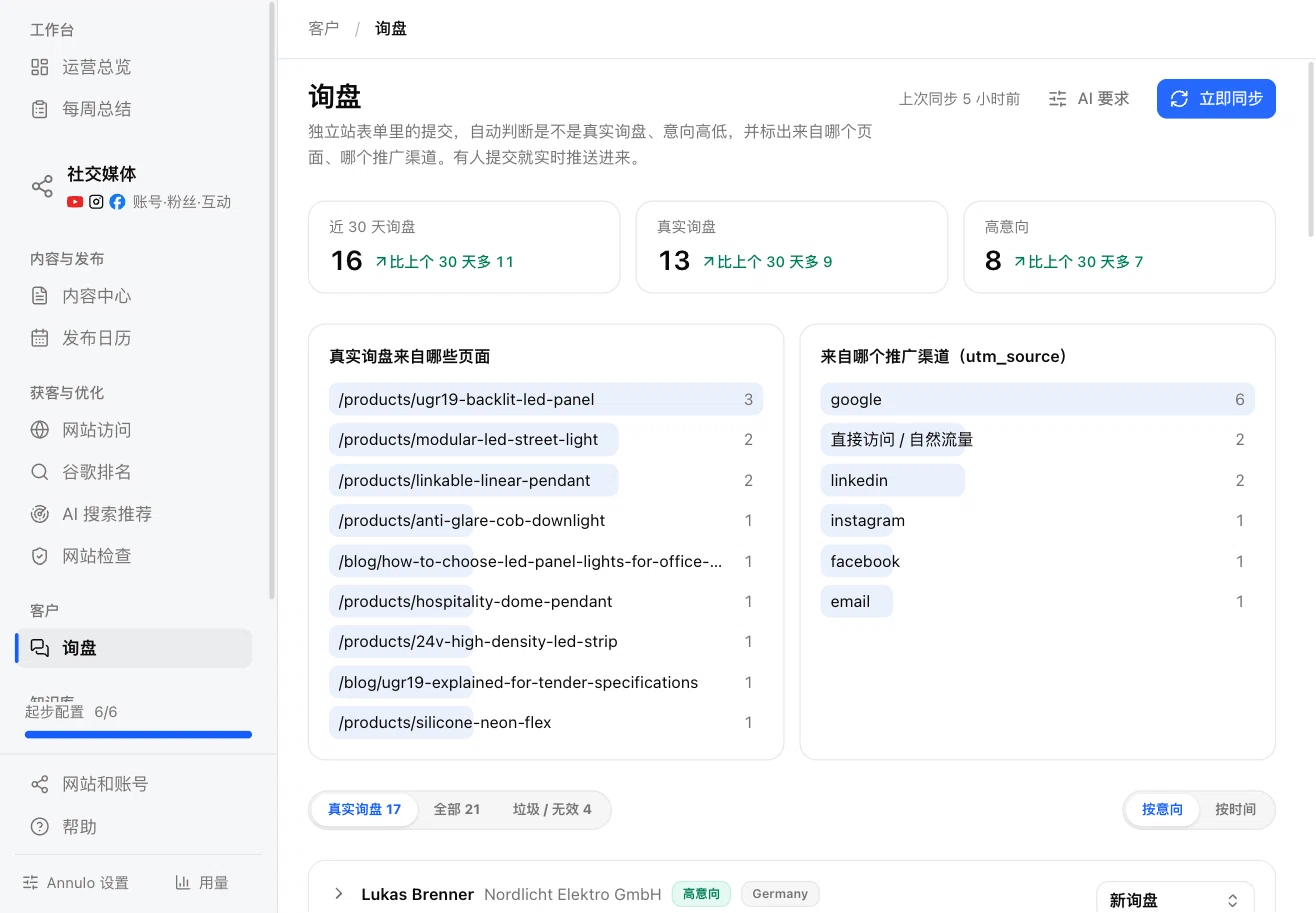Click the 社交媒体 share icon

pos(42,187)
